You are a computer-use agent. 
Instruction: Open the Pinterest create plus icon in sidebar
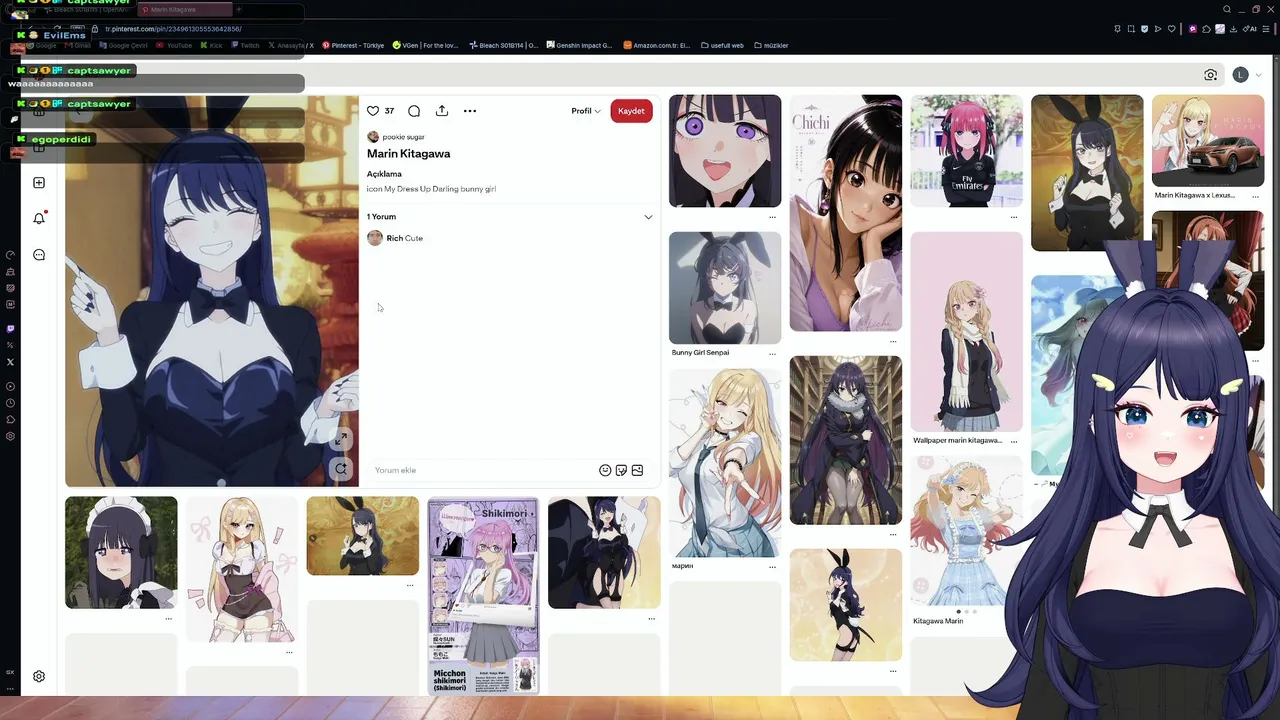pos(39,183)
